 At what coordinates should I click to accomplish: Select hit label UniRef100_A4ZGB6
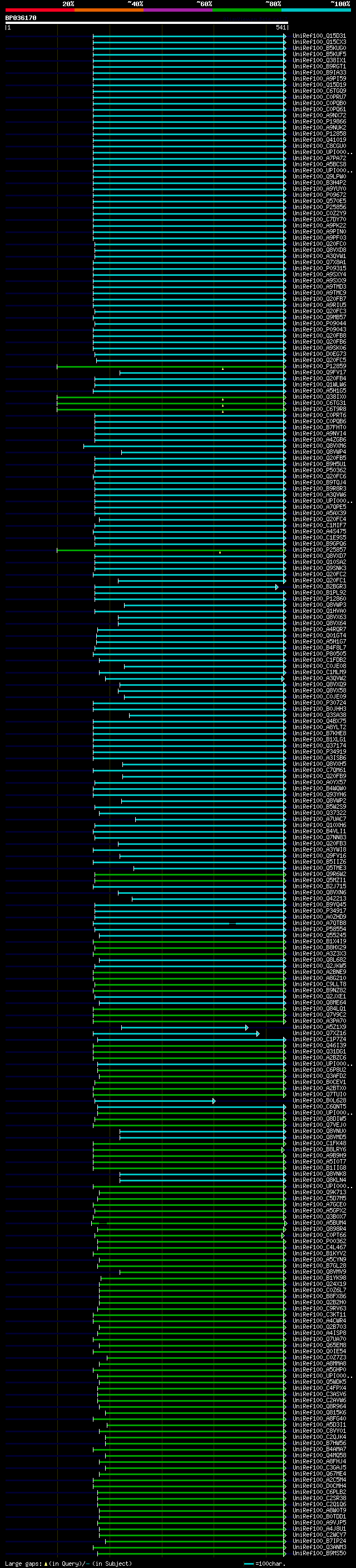coord(319,439)
